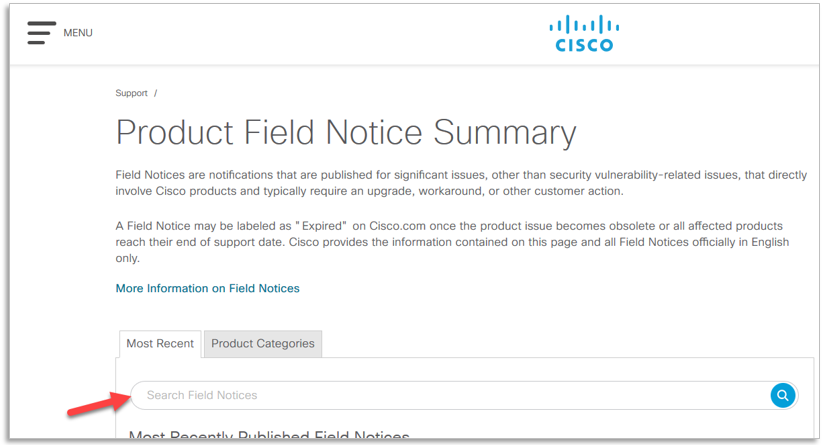Click the breadcrumb slash separator after Support
The height and width of the screenshot is (445, 826).
[x=156, y=93]
